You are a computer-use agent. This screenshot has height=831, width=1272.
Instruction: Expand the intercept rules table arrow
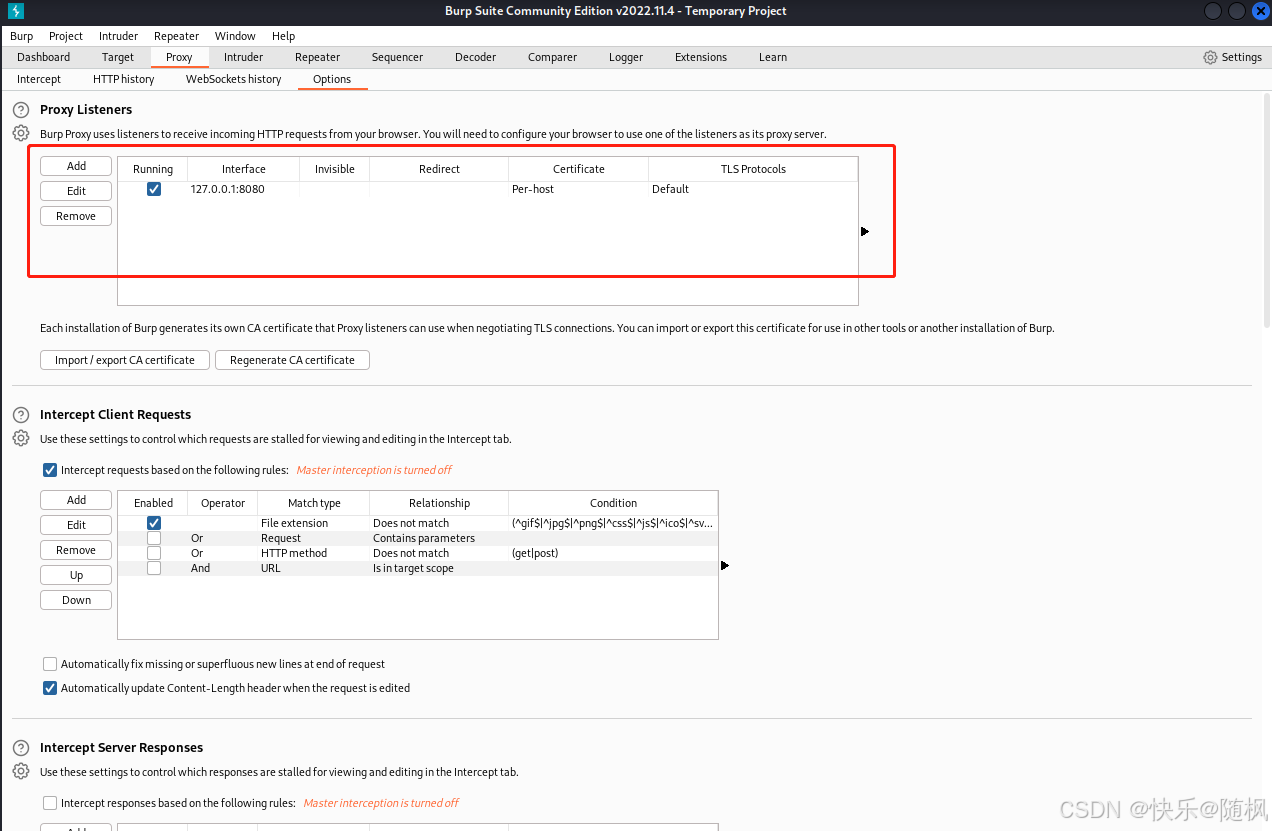pyautogui.click(x=725, y=565)
